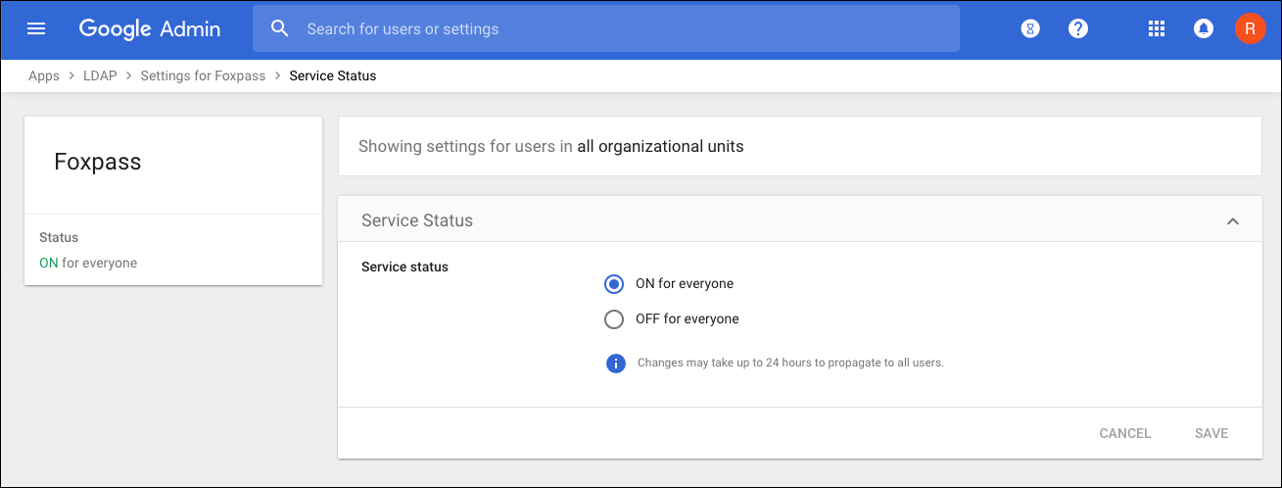Click the Service Status section header
The image size is (1282, 488).
(x=799, y=220)
